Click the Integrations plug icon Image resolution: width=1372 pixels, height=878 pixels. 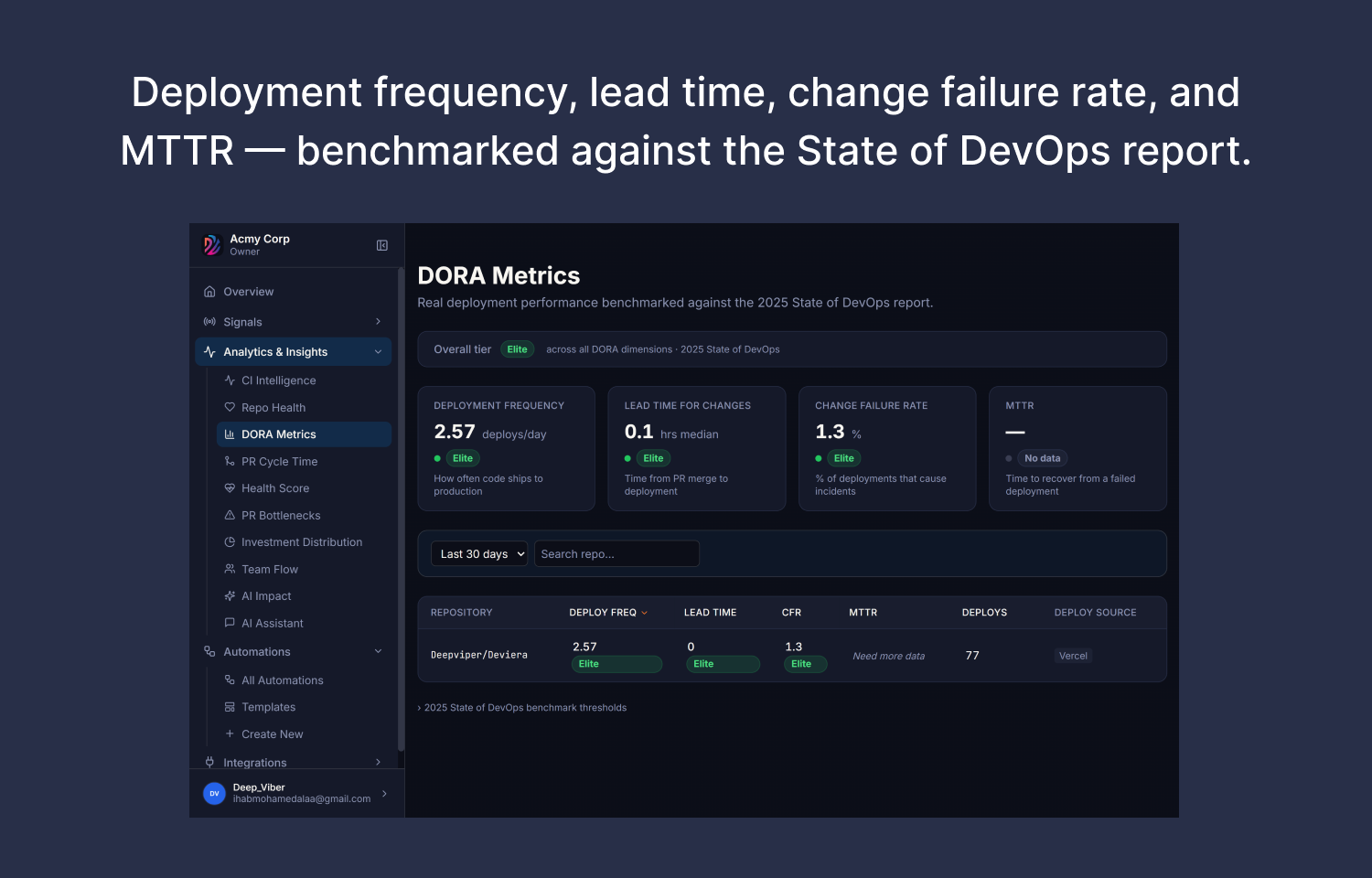click(209, 762)
